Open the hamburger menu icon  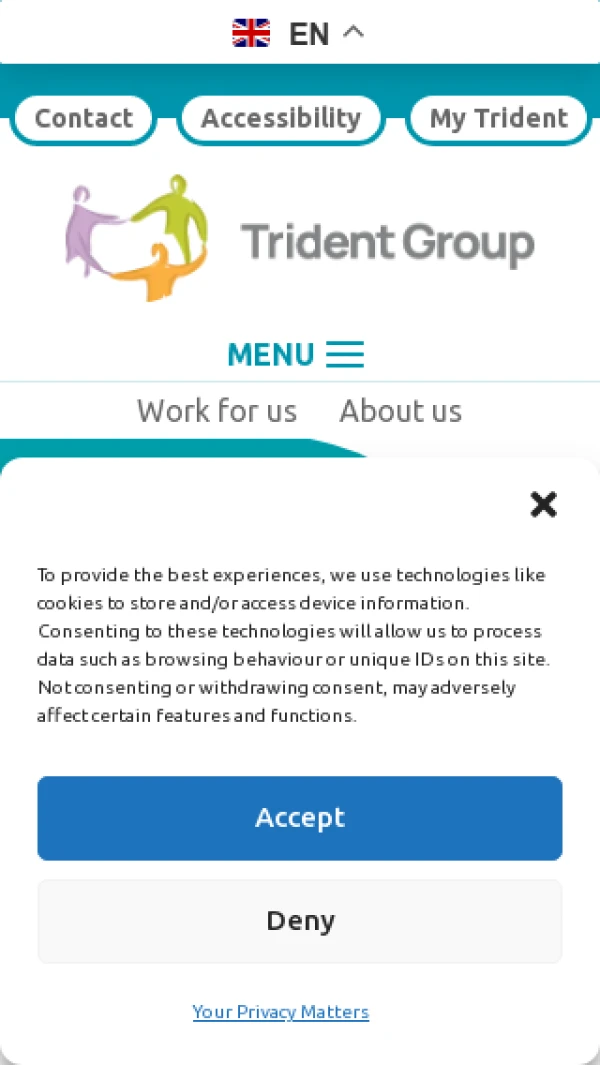tap(345, 354)
